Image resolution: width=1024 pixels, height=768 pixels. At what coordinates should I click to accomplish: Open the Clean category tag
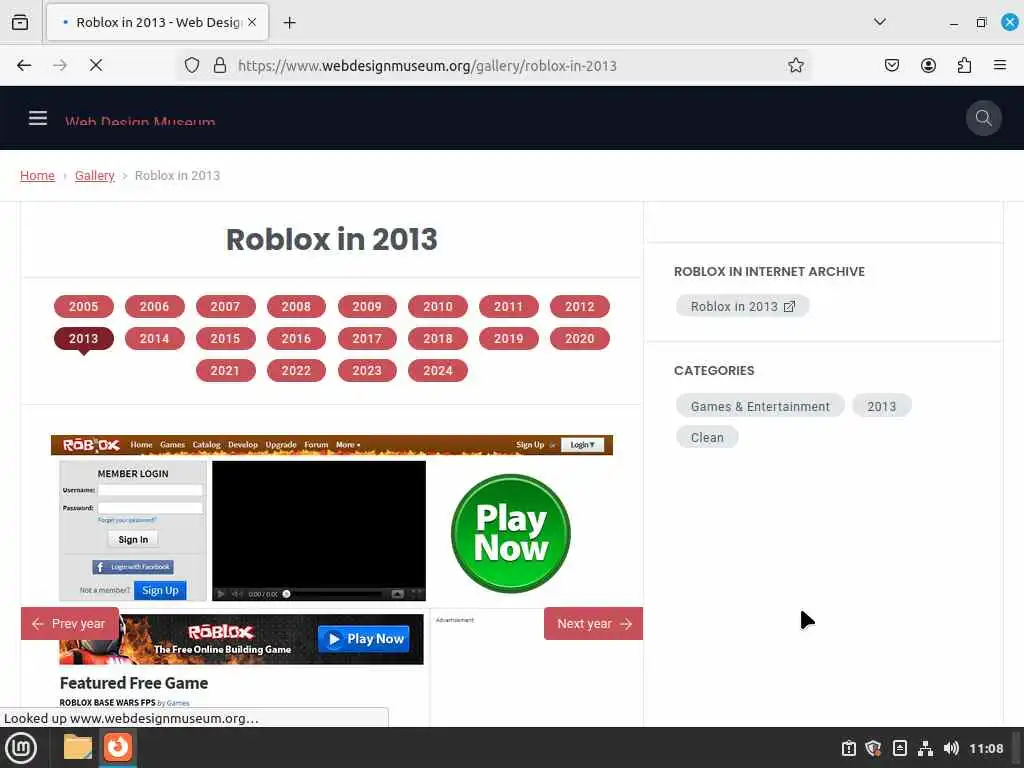pos(707,438)
